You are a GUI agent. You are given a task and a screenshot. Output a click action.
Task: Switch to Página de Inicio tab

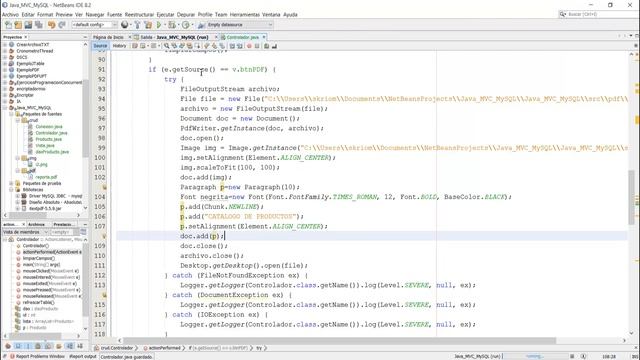(108, 37)
